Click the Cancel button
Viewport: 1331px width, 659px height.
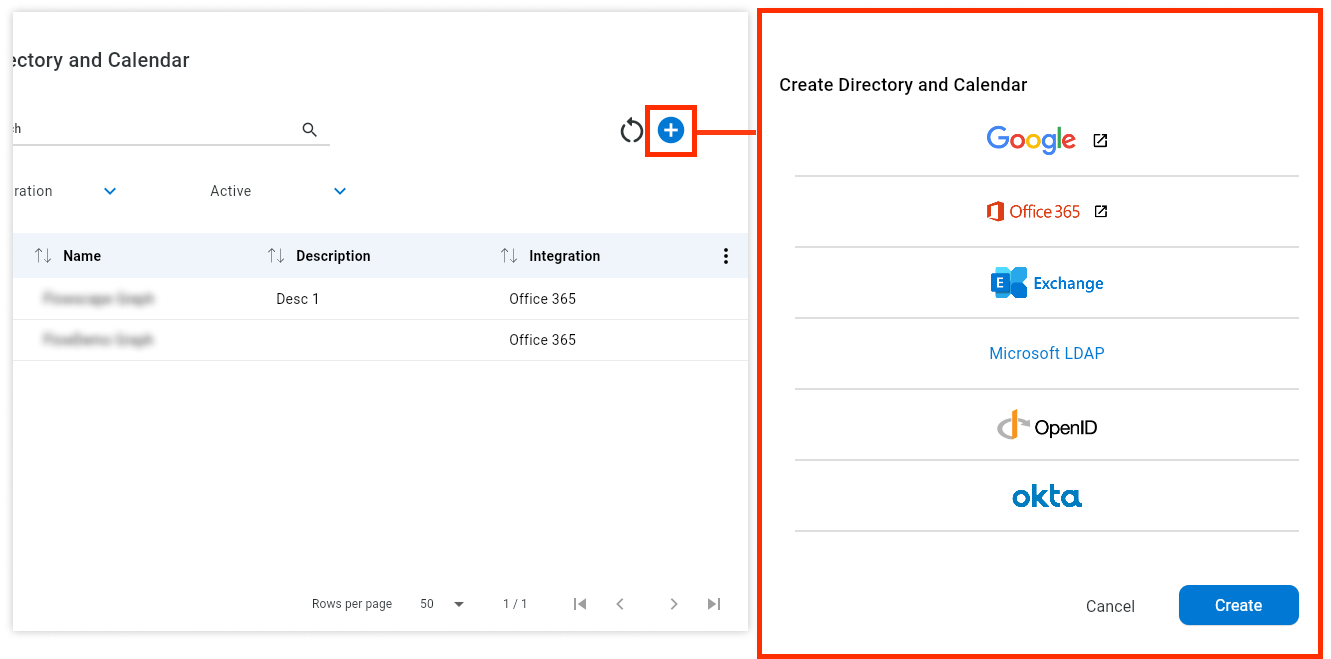[1110, 606]
